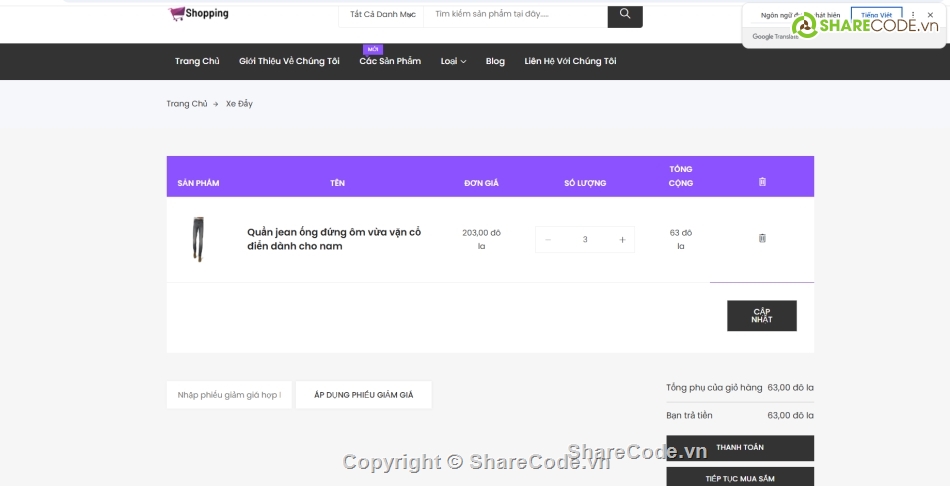Click the coupon code input field
This screenshot has height=486, width=950.
229,395
